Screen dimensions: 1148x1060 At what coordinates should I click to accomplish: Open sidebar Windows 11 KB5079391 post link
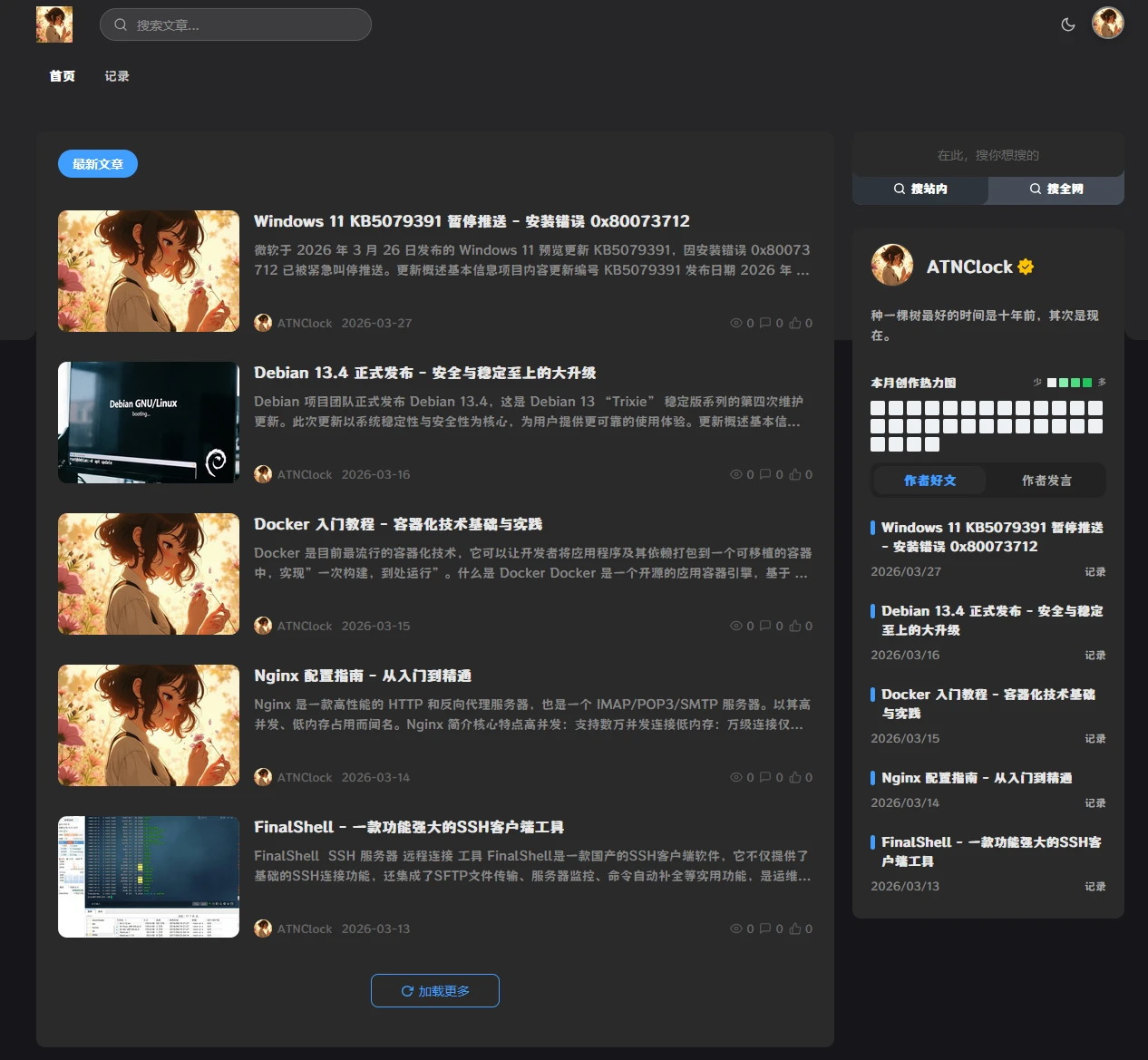[992, 537]
